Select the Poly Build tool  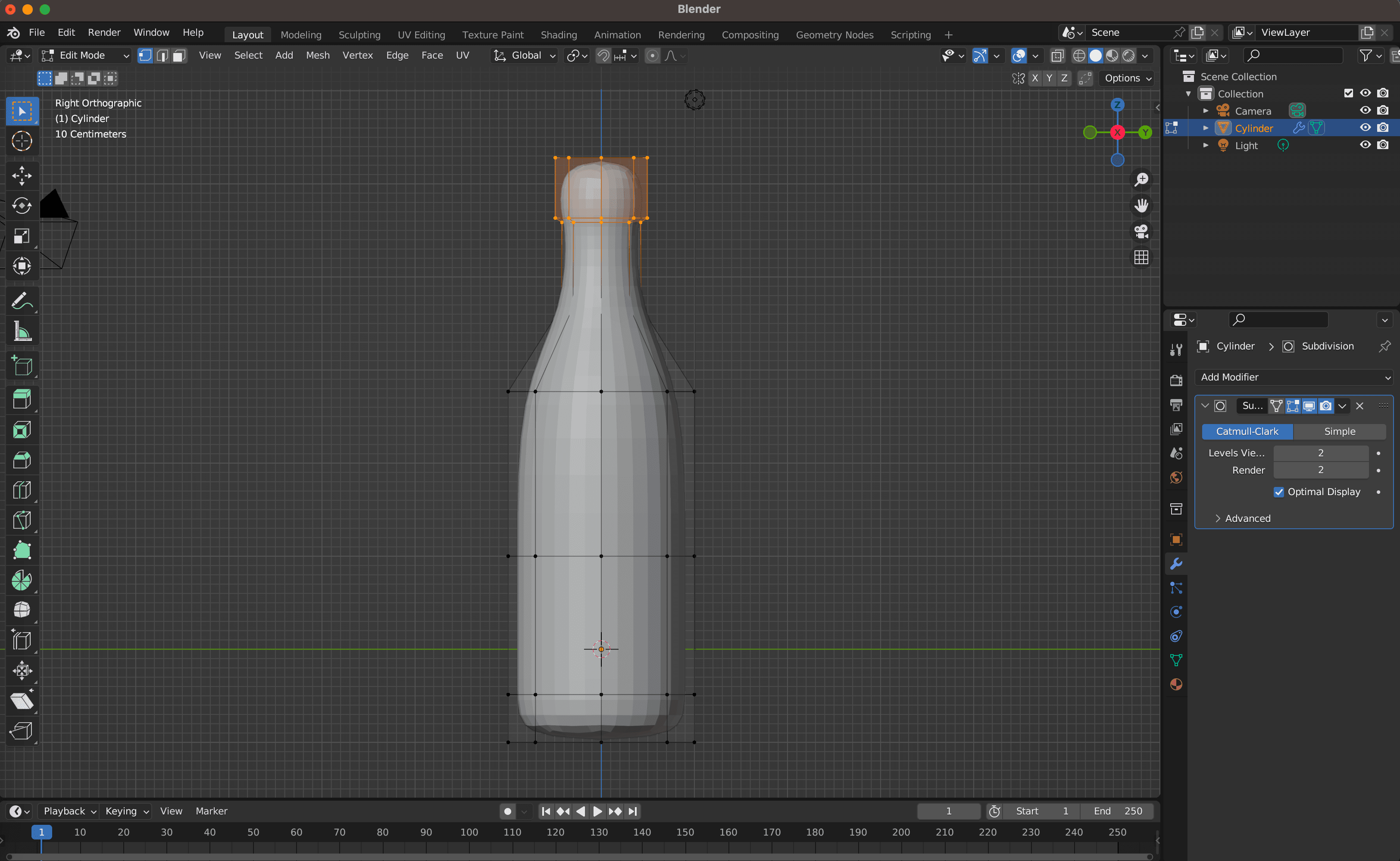coord(22,550)
